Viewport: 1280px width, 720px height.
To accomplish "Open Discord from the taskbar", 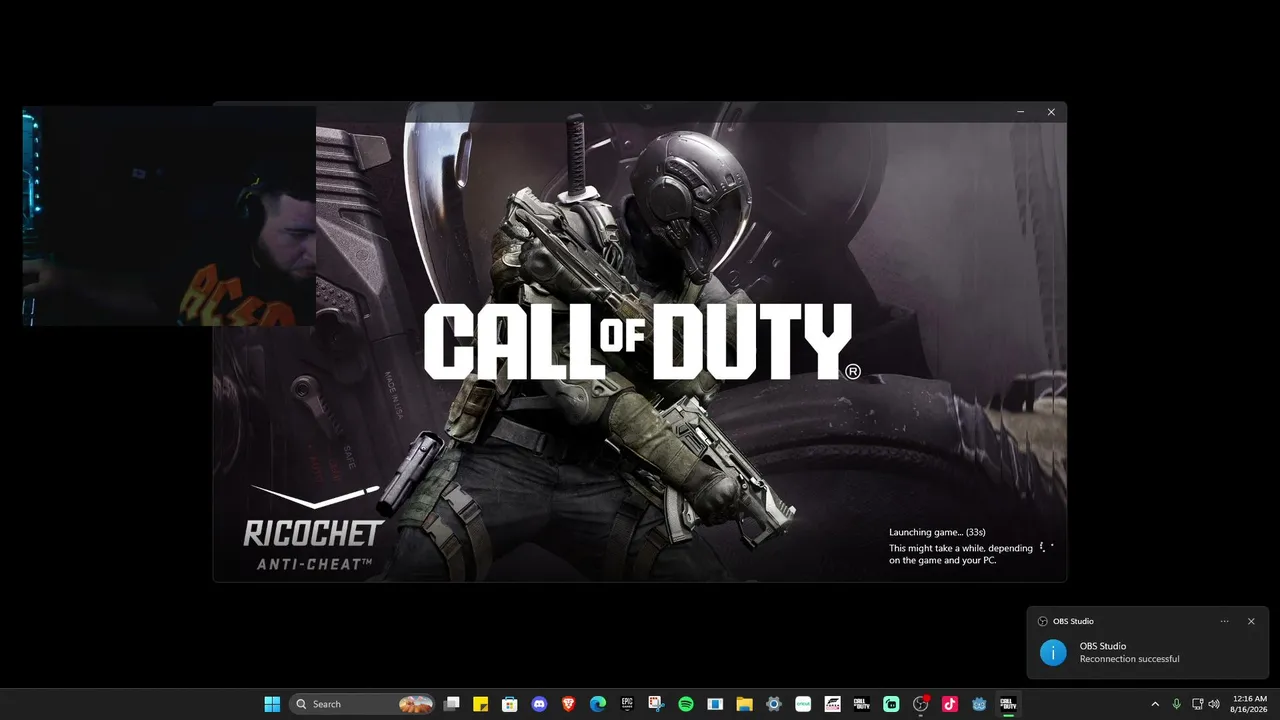I will pyautogui.click(x=540, y=704).
